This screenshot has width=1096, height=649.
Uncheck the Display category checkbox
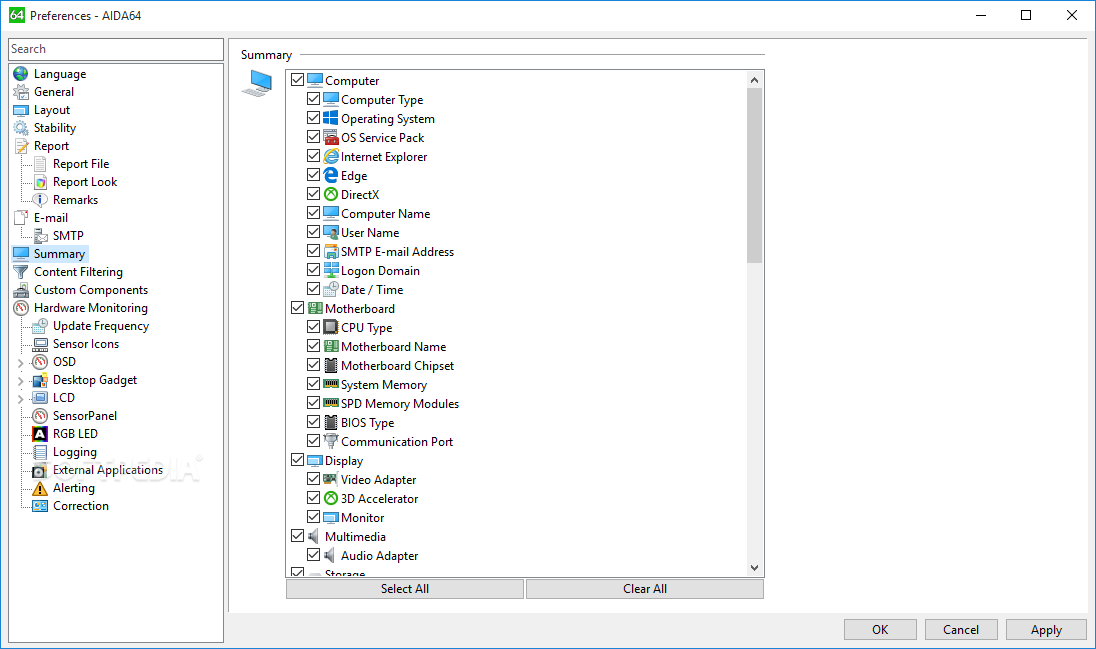pyautogui.click(x=298, y=459)
